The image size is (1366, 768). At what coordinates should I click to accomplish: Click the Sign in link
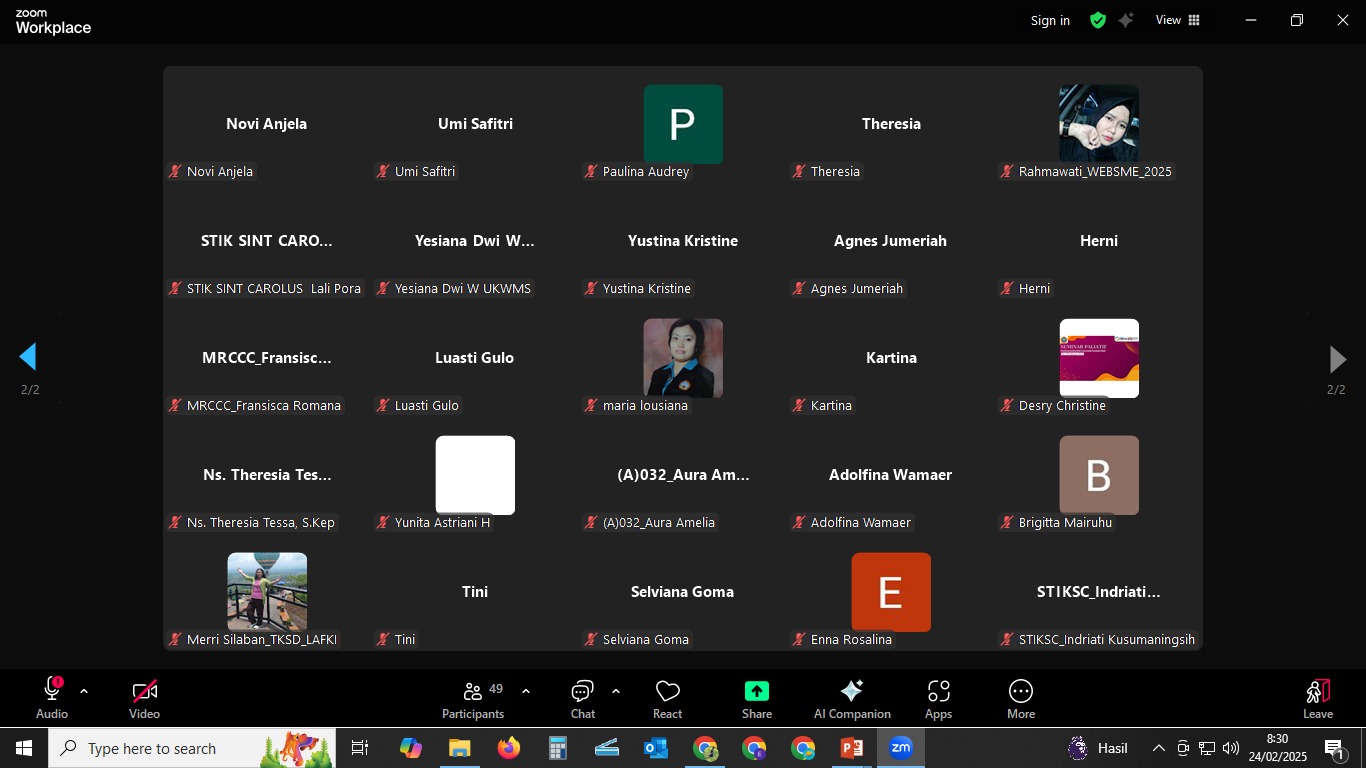pyautogui.click(x=1050, y=20)
